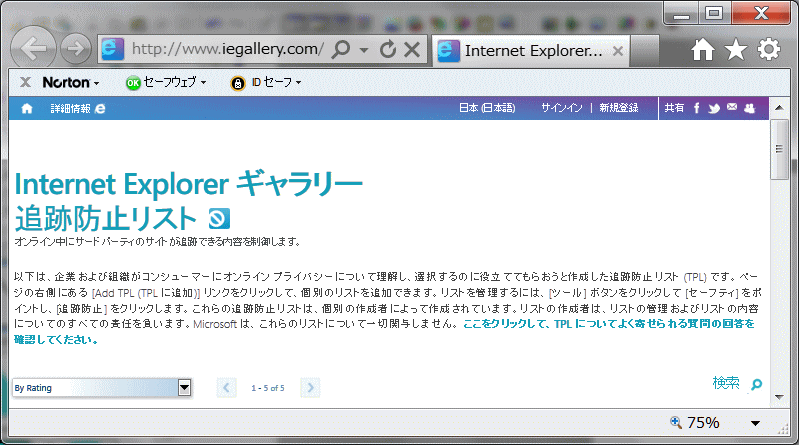The height and width of the screenshot is (445, 799).
Task: Click the vertical scrollbar thumb
Action: pos(779,149)
